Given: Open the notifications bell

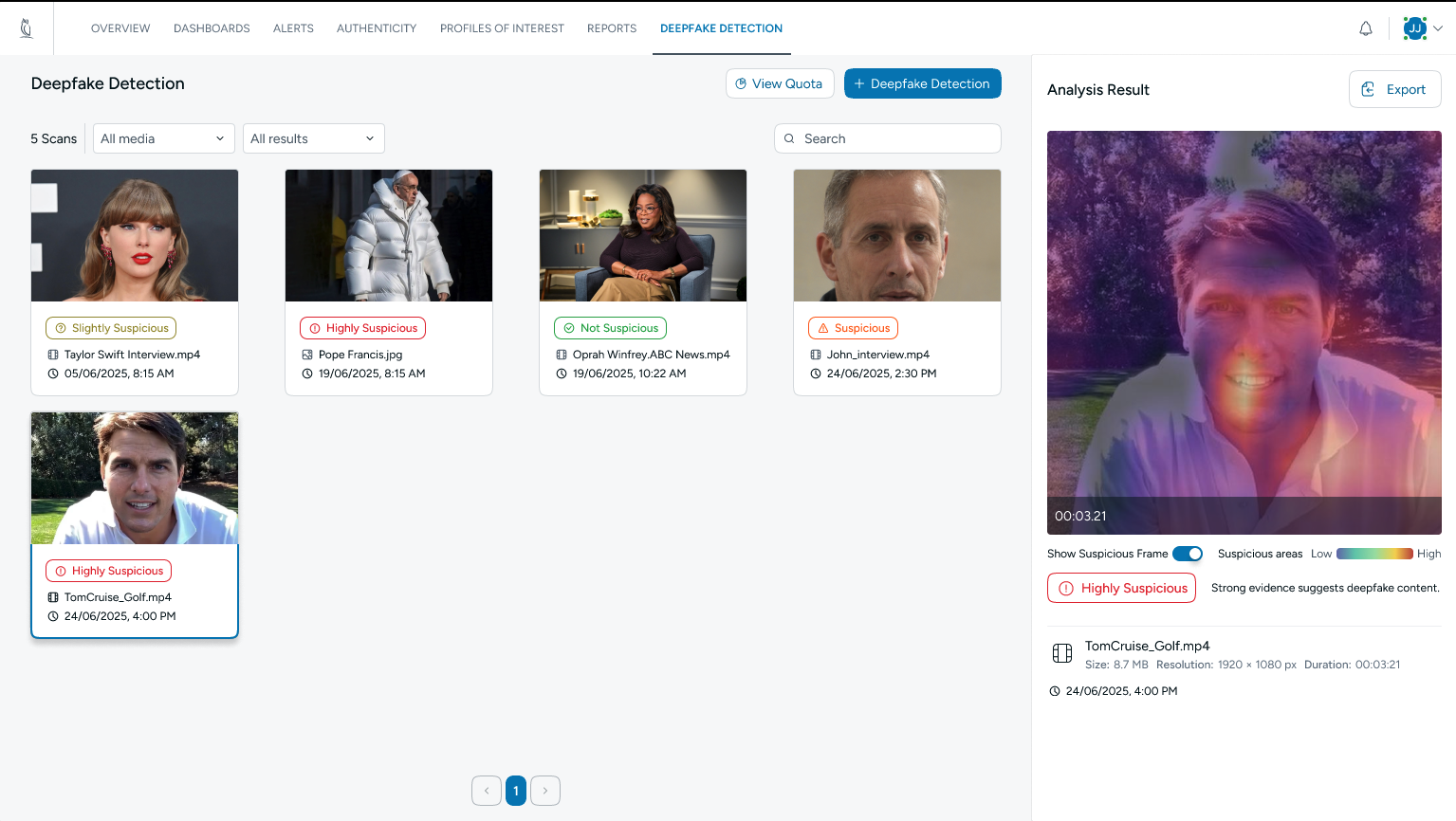Looking at the screenshot, I should pos(1366,28).
